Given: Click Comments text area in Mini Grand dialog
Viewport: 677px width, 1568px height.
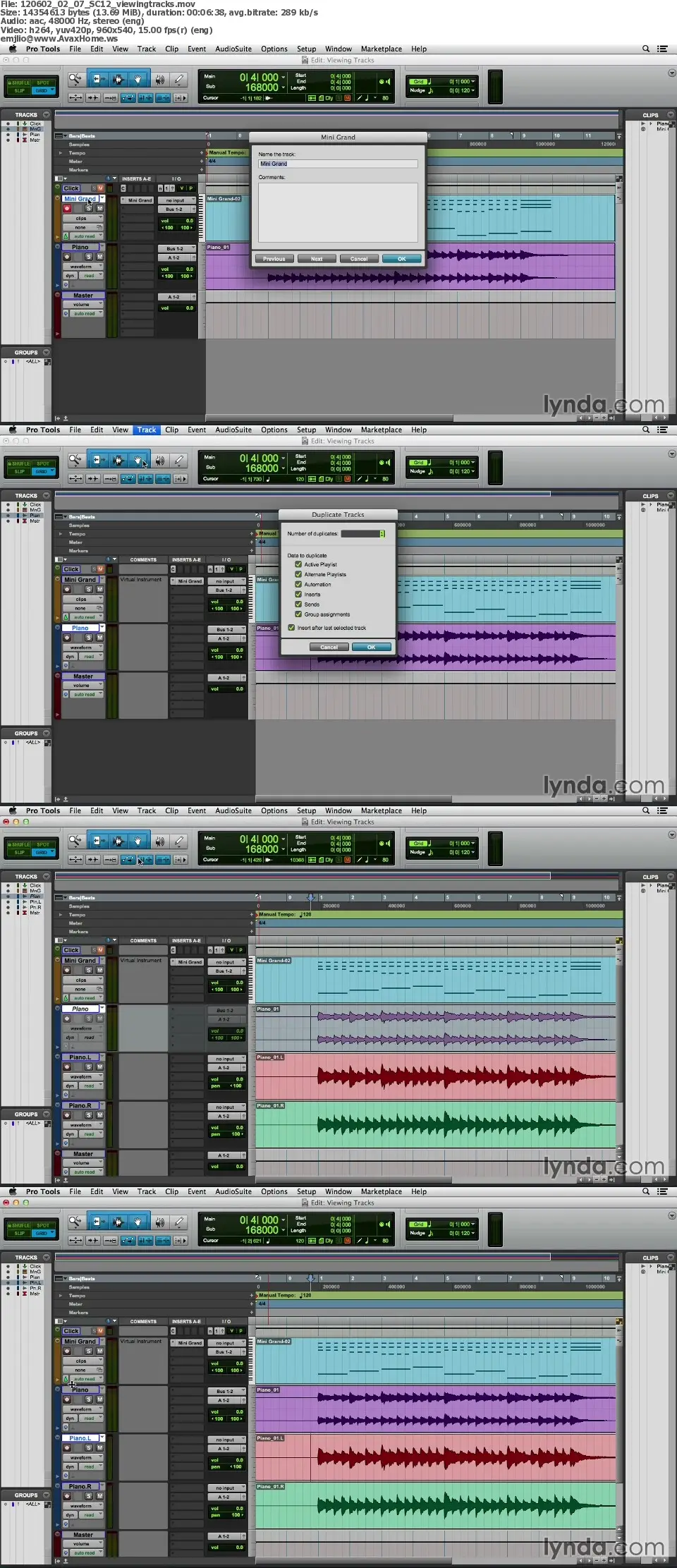Looking at the screenshot, I should pos(338,212).
